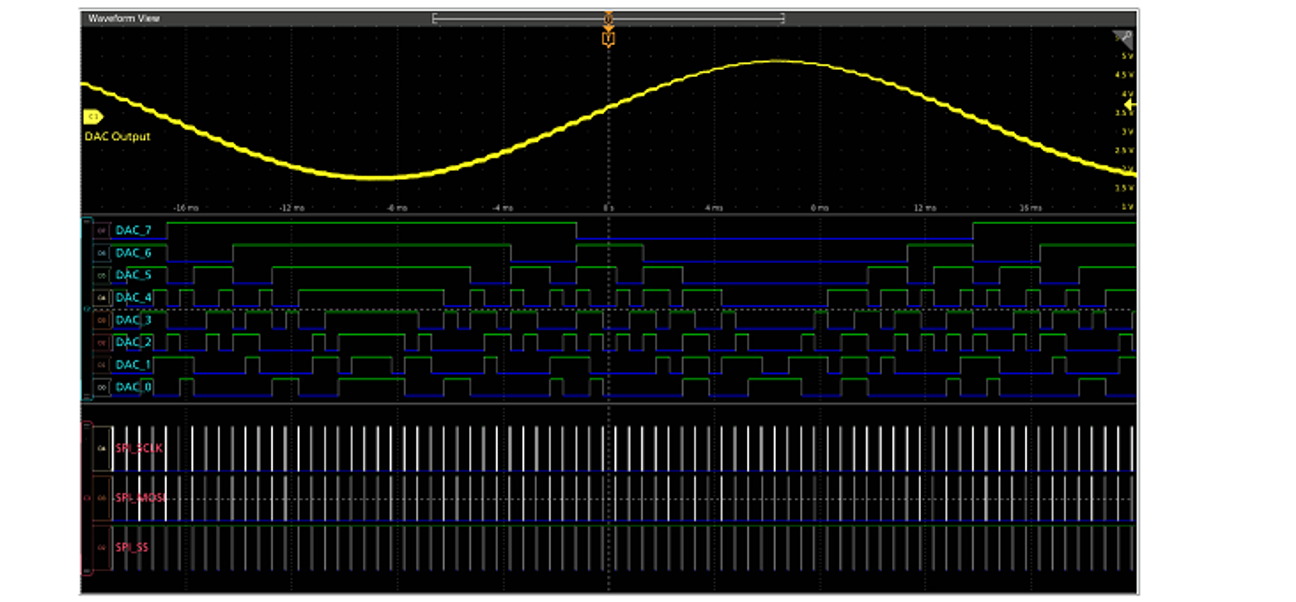
Task: Click the DAC_6 channel badge box
Action: point(102,253)
